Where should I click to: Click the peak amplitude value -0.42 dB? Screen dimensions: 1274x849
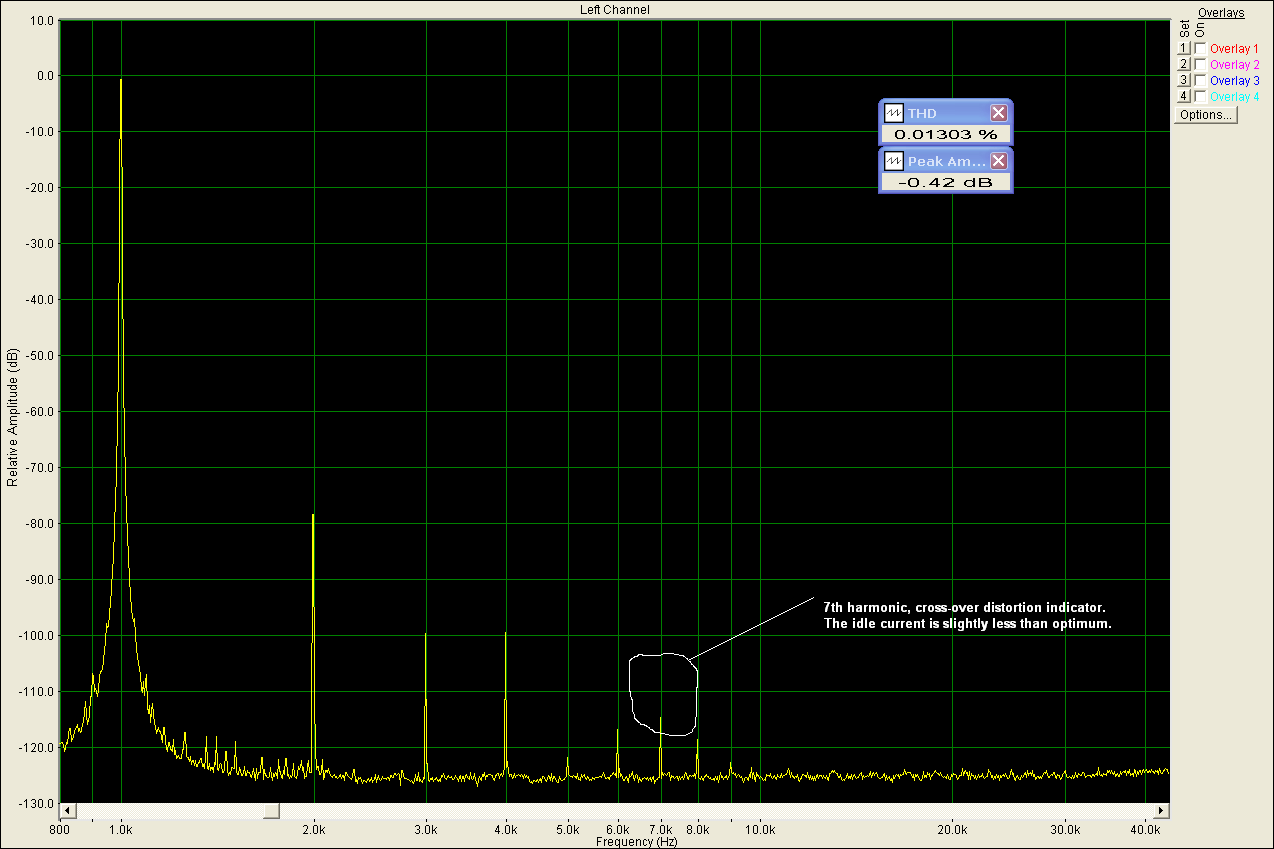click(x=946, y=182)
